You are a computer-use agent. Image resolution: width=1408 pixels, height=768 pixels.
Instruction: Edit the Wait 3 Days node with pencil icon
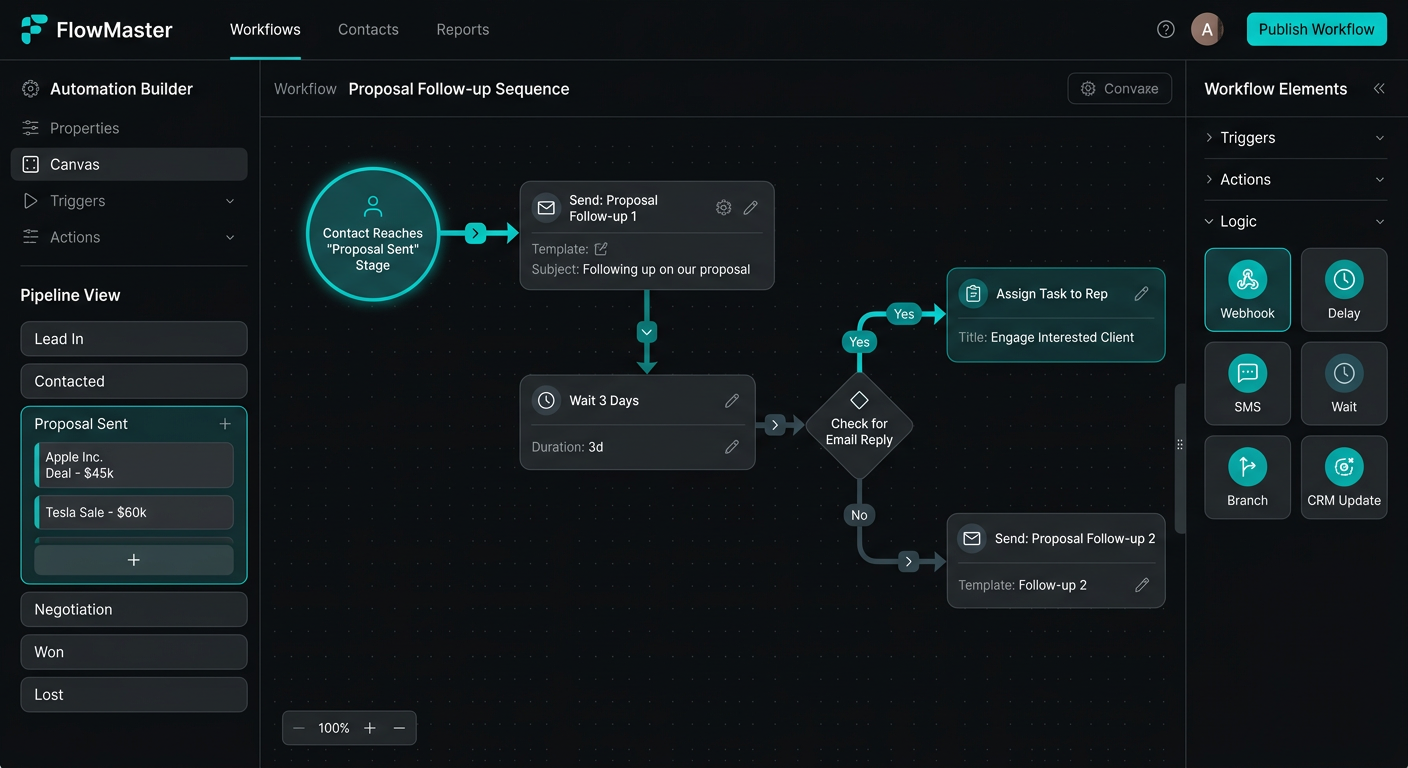point(732,400)
